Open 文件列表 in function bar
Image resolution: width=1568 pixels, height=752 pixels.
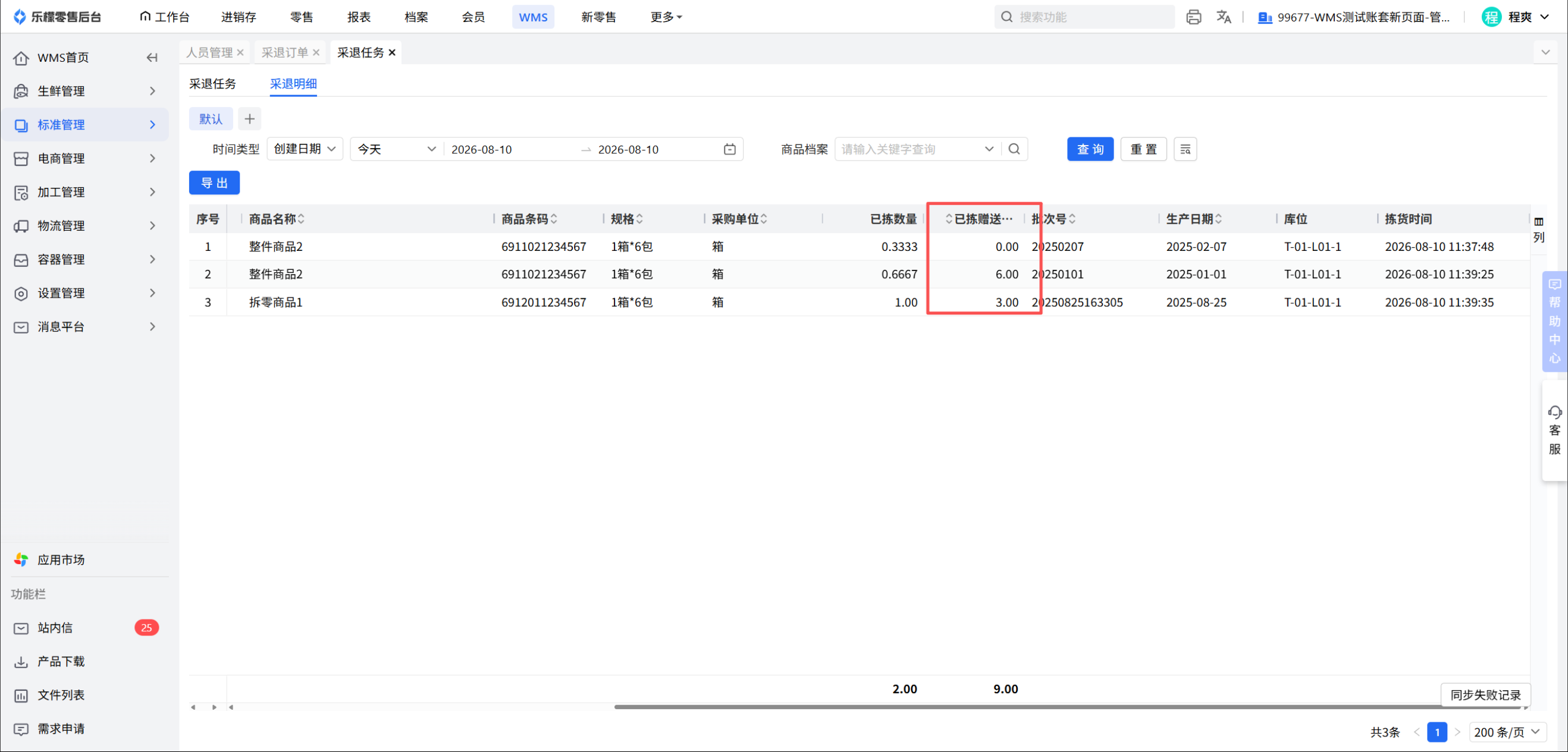pyautogui.click(x=61, y=695)
